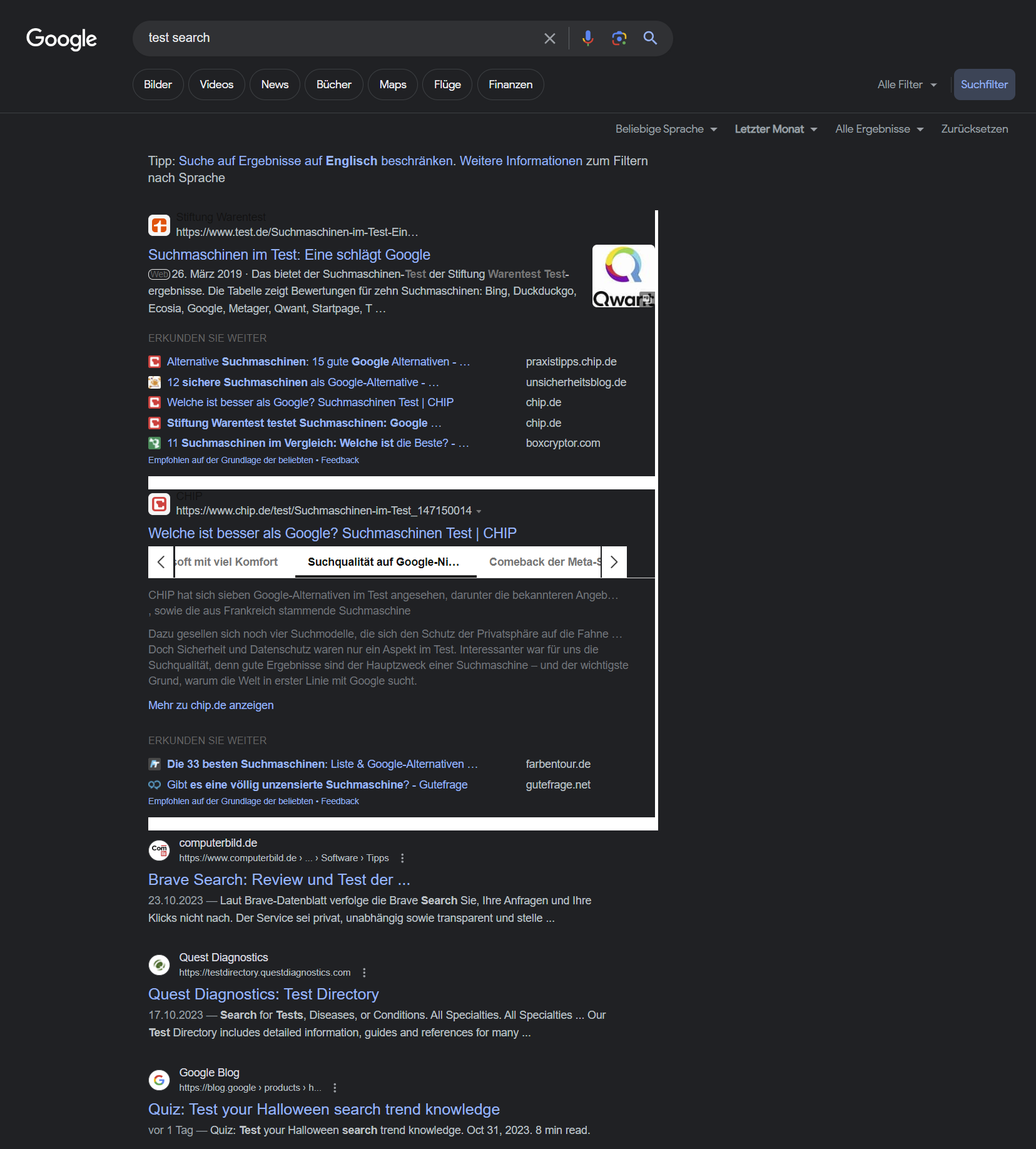Image resolution: width=1036 pixels, height=1149 pixels.
Task: Click Feedback link below gutefrage.net row
Action: 340,801
